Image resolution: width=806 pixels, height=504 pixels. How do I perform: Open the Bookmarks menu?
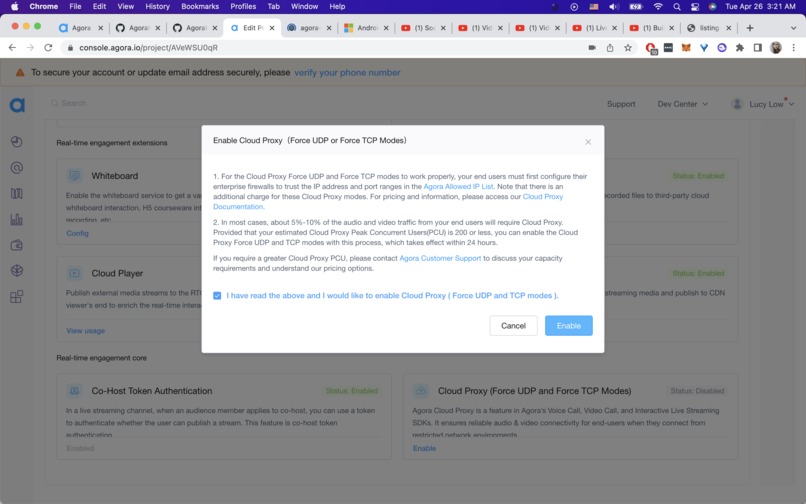click(x=200, y=7)
